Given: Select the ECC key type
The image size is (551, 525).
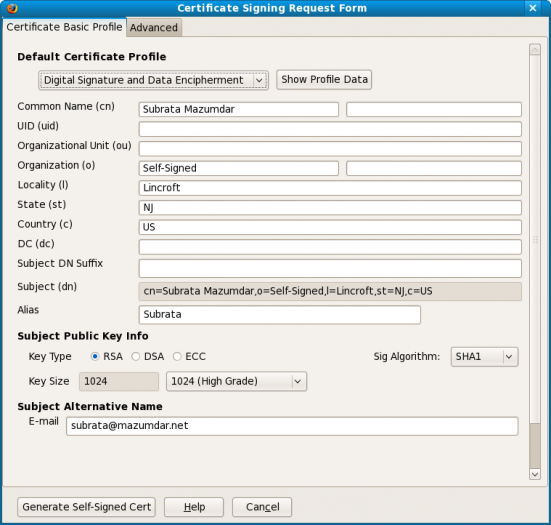Looking at the screenshot, I should pyautogui.click(x=177, y=356).
